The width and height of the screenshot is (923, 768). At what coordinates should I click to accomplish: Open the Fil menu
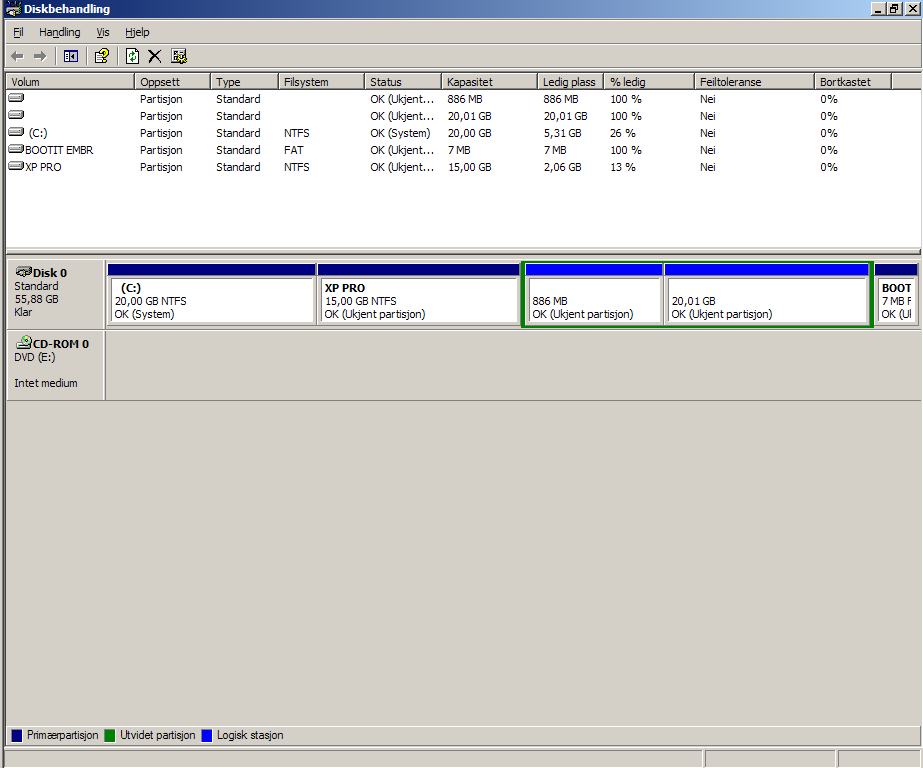point(18,32)
